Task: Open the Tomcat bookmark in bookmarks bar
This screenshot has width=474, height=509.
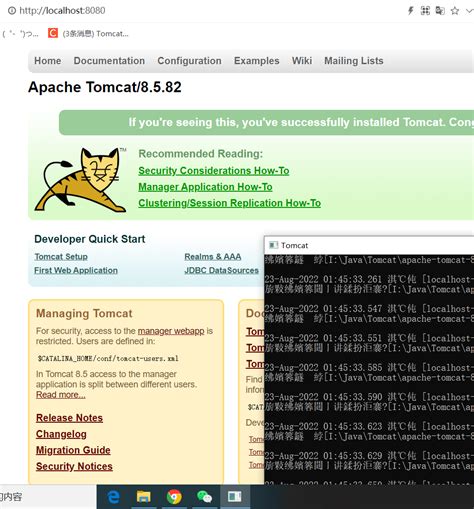Action: (x=88, y=33)
